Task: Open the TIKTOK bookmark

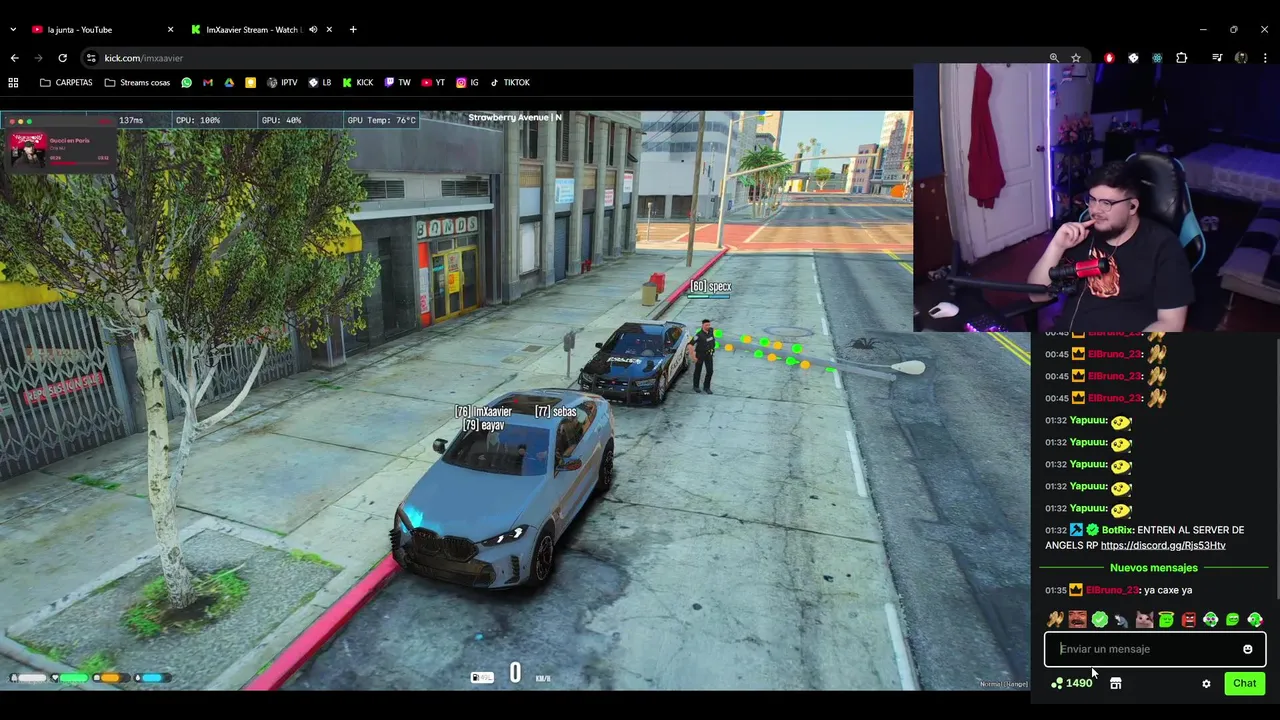Action: tap(510, 83)
